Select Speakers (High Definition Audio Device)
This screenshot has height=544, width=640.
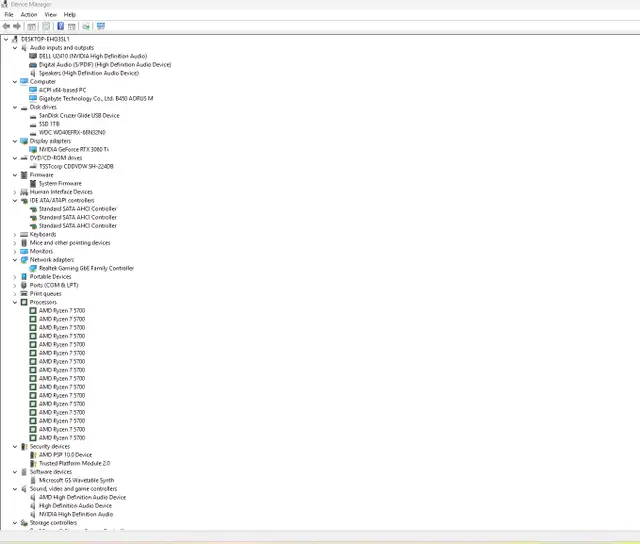click(89, 73)
